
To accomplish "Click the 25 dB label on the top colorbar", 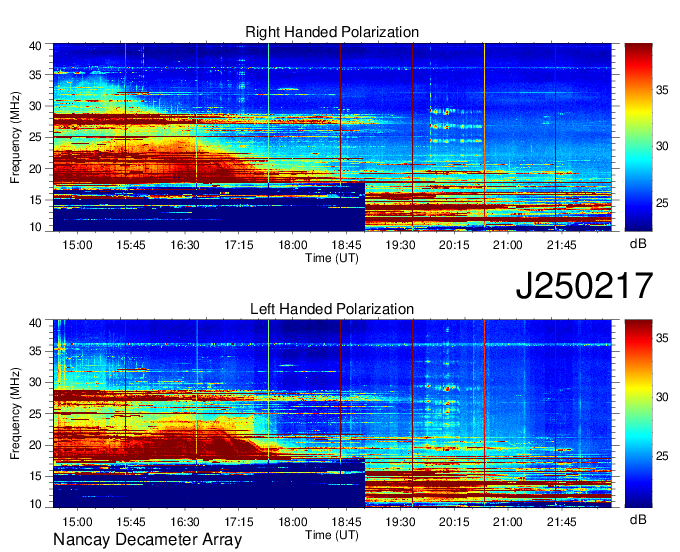I will point(662,203).
